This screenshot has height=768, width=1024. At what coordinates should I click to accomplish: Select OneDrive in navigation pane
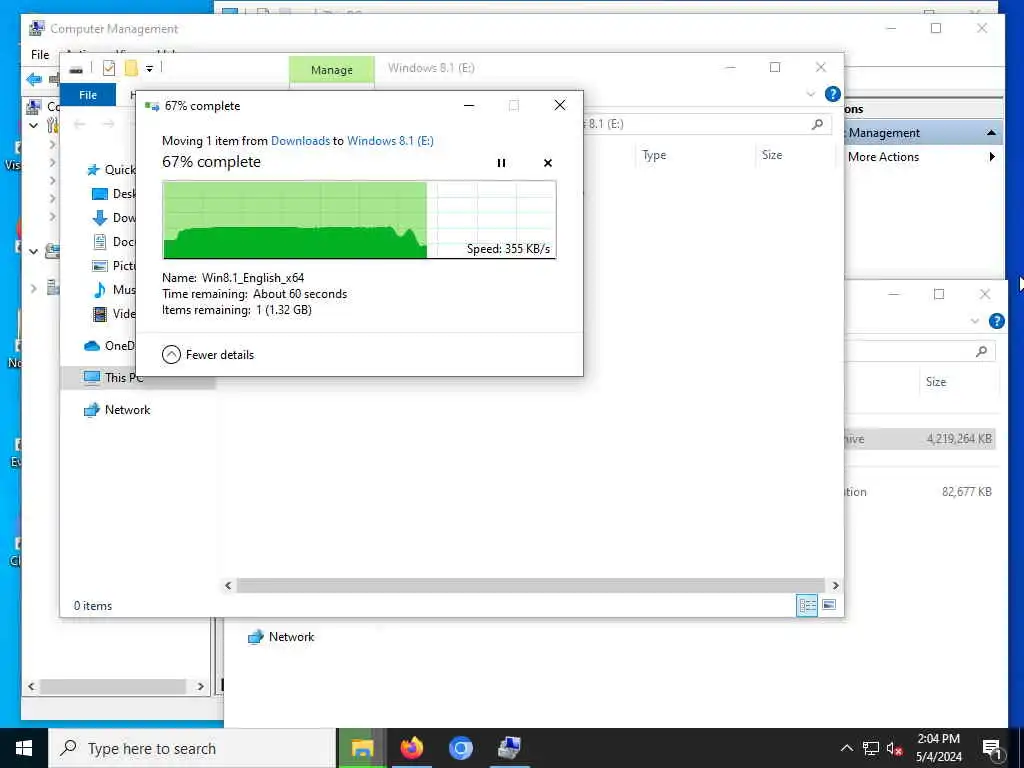point(109,345)
